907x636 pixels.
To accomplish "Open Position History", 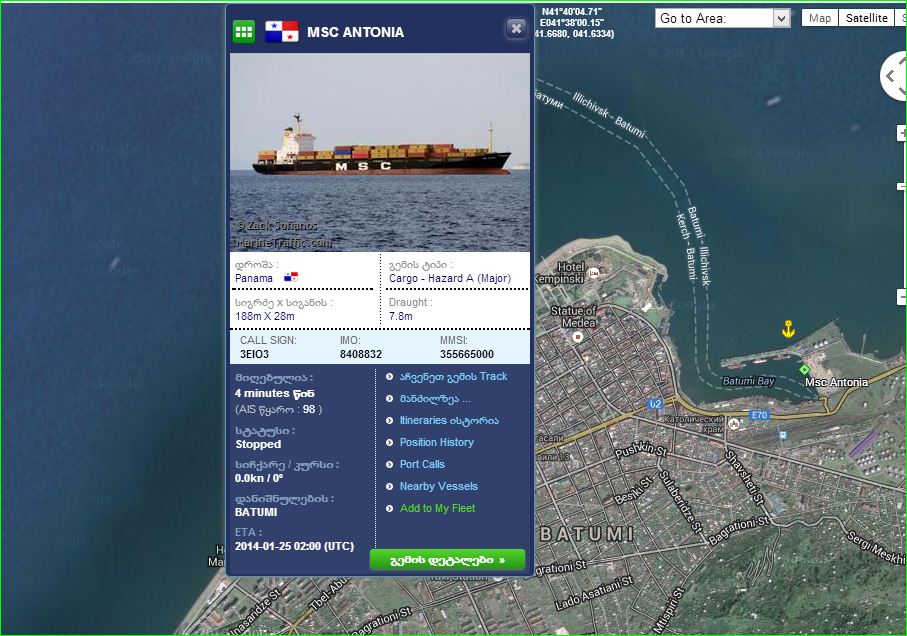I will pos(437,442).
